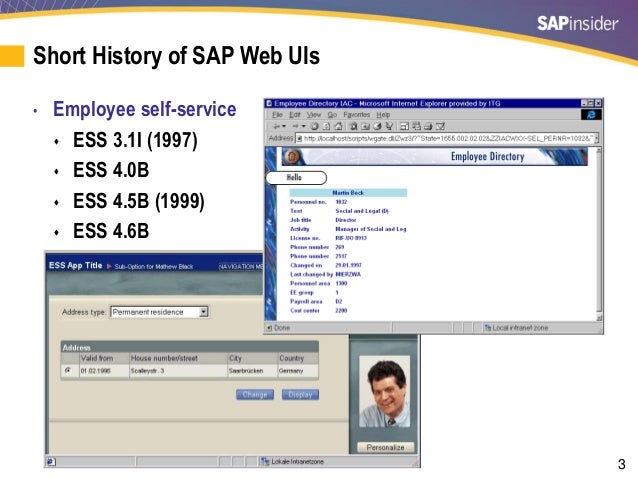638x479 pixels.
Task: Click the Hello pill button
Action: point(296,177)
